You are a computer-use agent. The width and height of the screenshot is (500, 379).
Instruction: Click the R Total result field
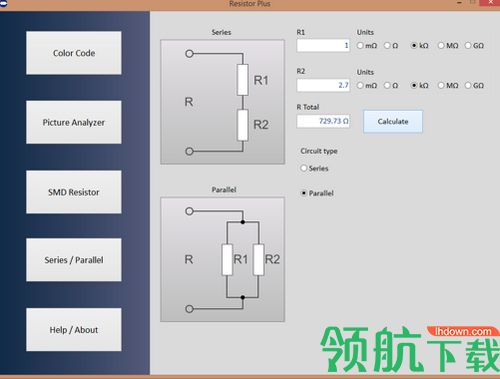323,121
